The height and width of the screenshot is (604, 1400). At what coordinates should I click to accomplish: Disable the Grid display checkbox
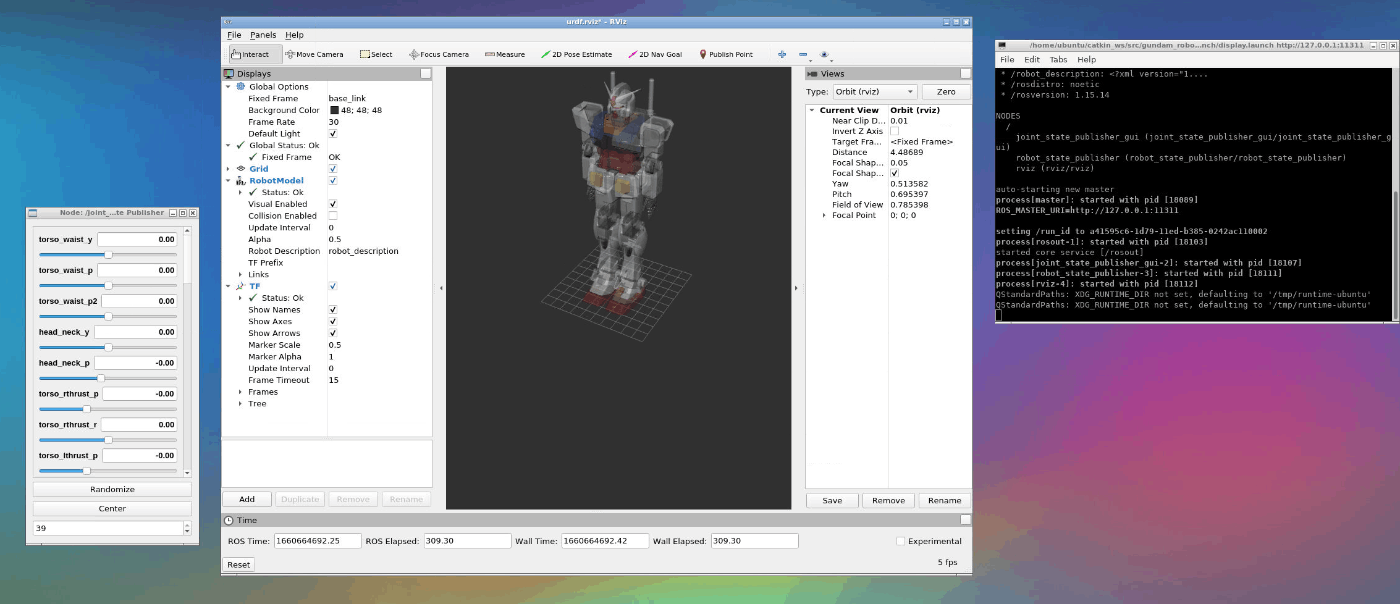[333, 169]
